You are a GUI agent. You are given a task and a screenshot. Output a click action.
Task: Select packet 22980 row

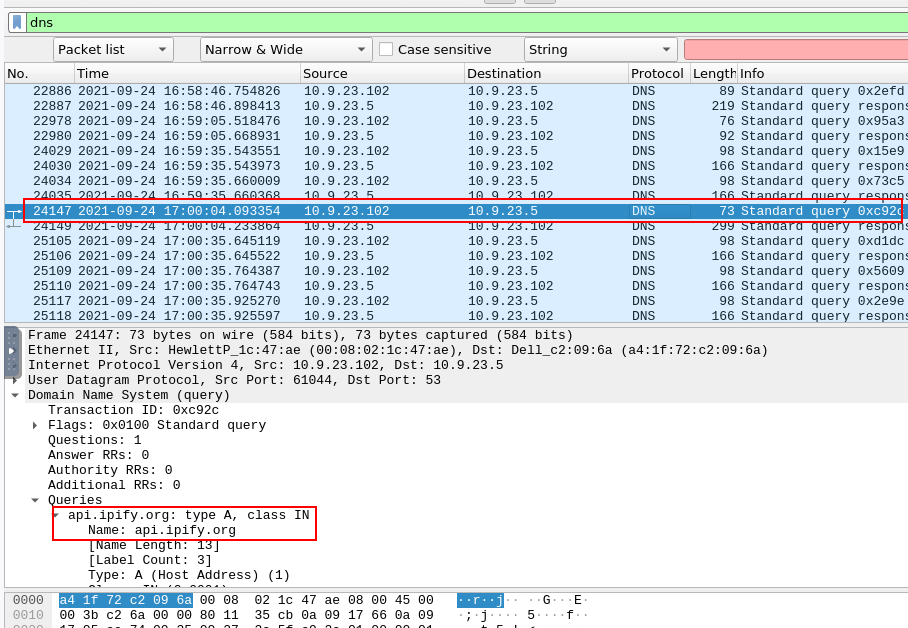click(456, 136)
